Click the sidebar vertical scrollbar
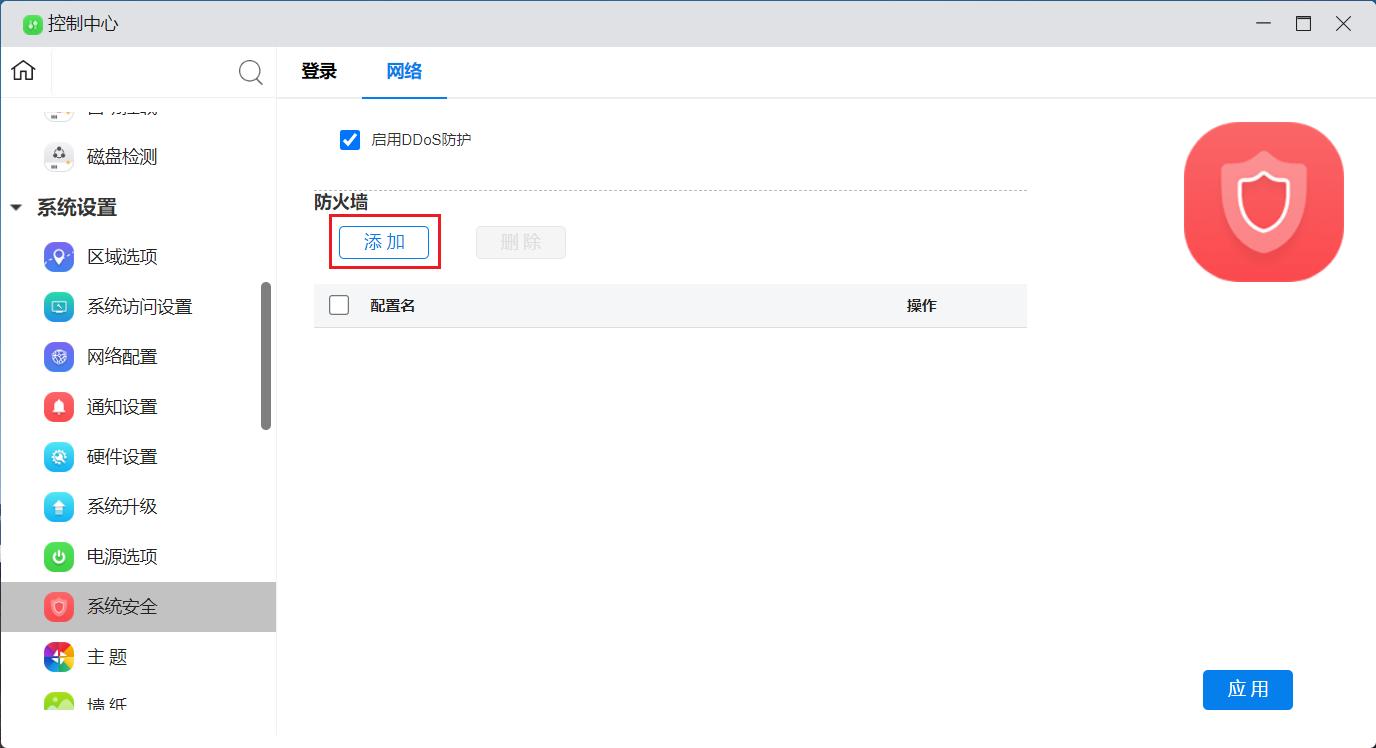 pyautogui.click(x=266, y=355)
